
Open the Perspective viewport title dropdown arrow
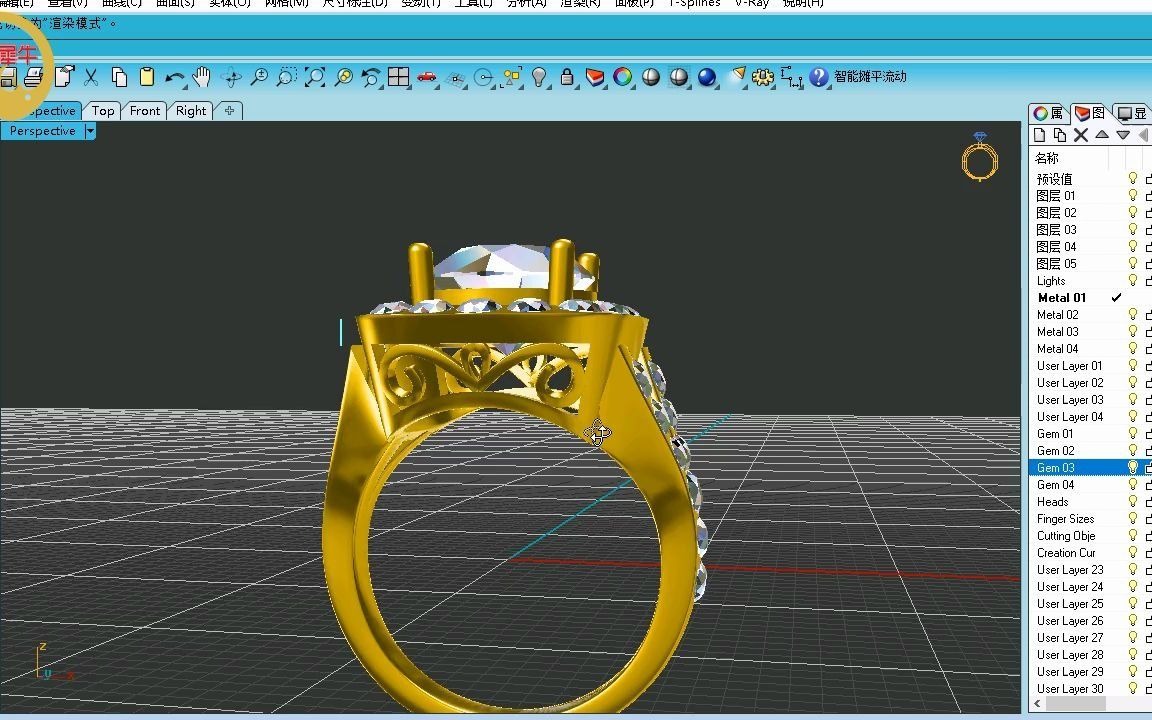tap(90, 131)
